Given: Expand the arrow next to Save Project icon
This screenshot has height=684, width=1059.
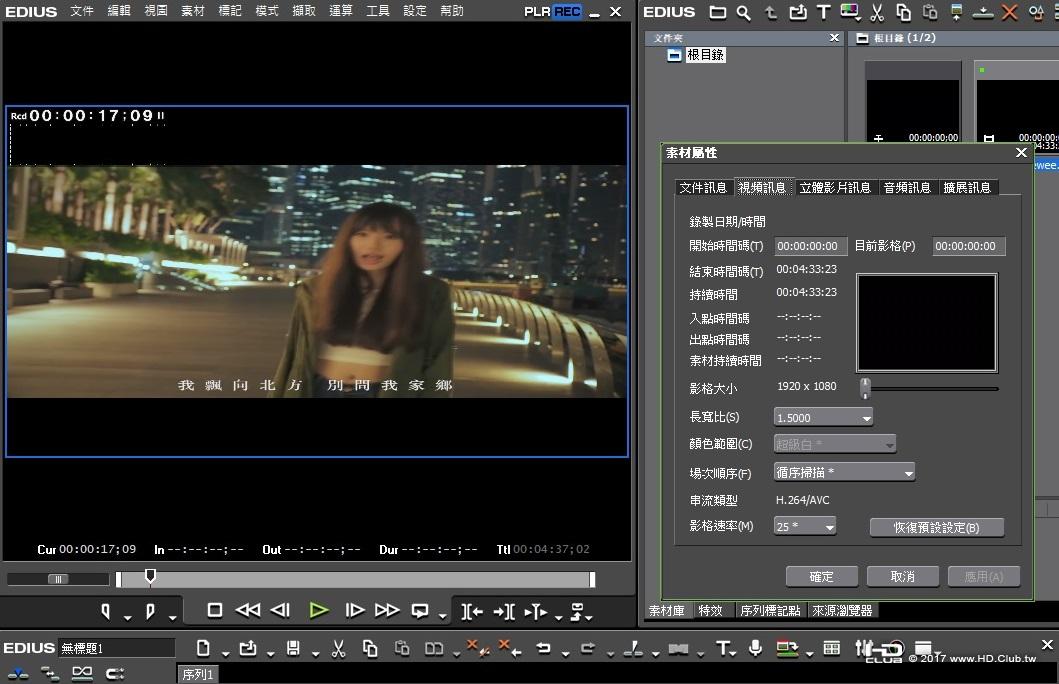Looking at the screenshot, I should pyautogui.click(x=315, y=654).
